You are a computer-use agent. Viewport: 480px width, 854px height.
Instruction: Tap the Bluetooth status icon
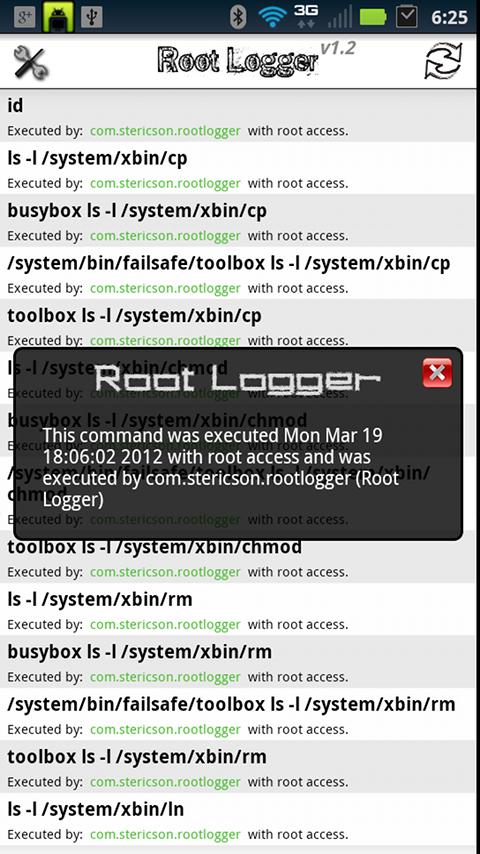click(238, 17)
